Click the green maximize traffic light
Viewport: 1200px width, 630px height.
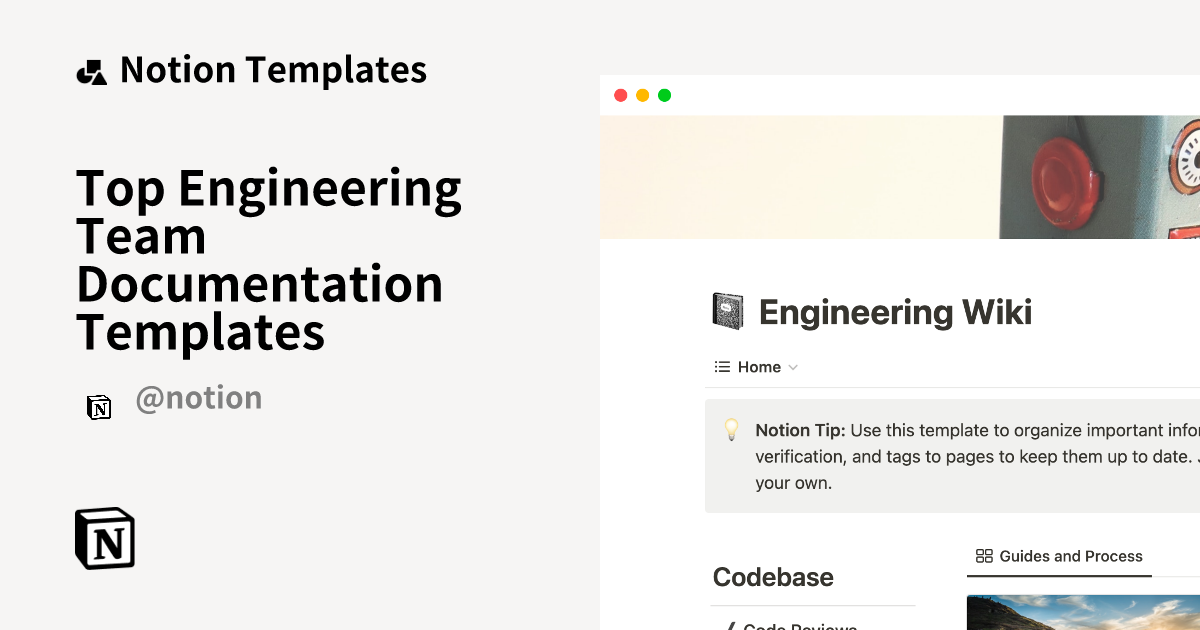pyautogui.click(x=664, y=95)
